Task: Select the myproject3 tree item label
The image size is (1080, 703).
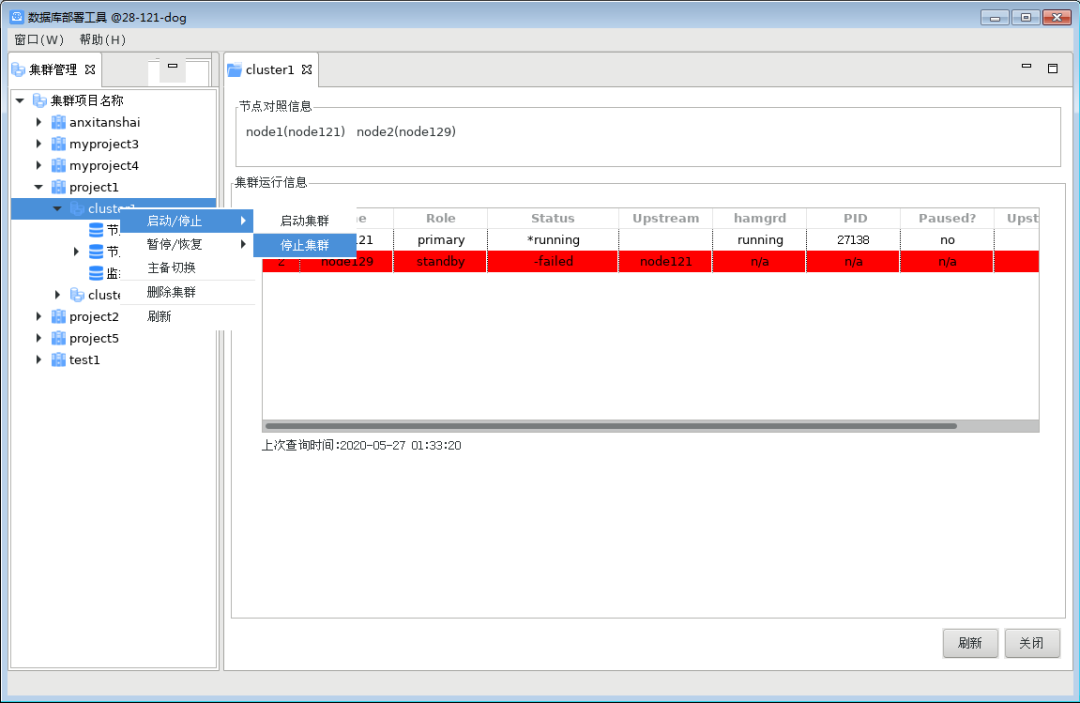Action: (x=104, y=144)
